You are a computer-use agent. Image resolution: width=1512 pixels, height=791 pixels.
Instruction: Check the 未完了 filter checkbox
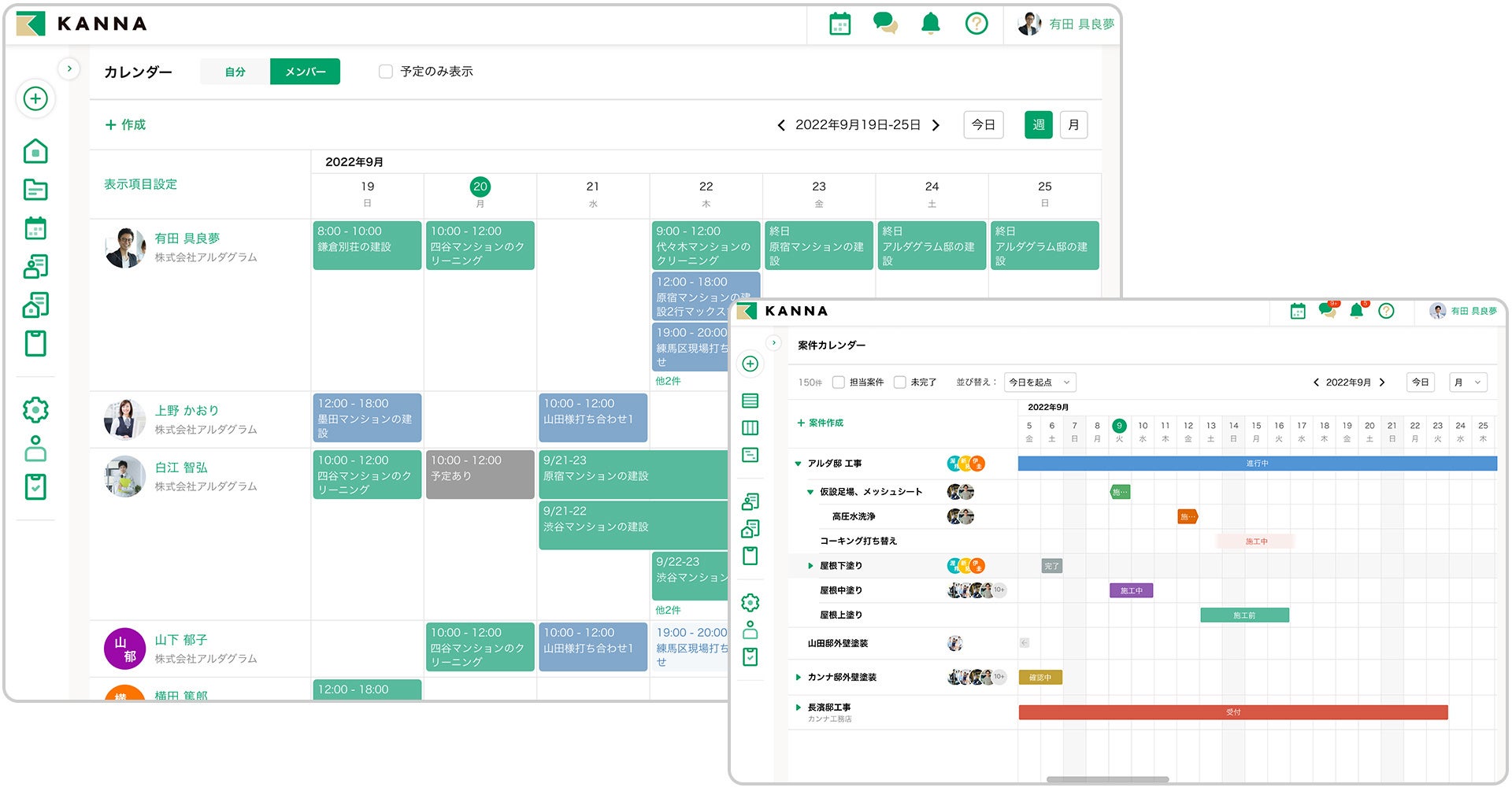coord(899,383)
